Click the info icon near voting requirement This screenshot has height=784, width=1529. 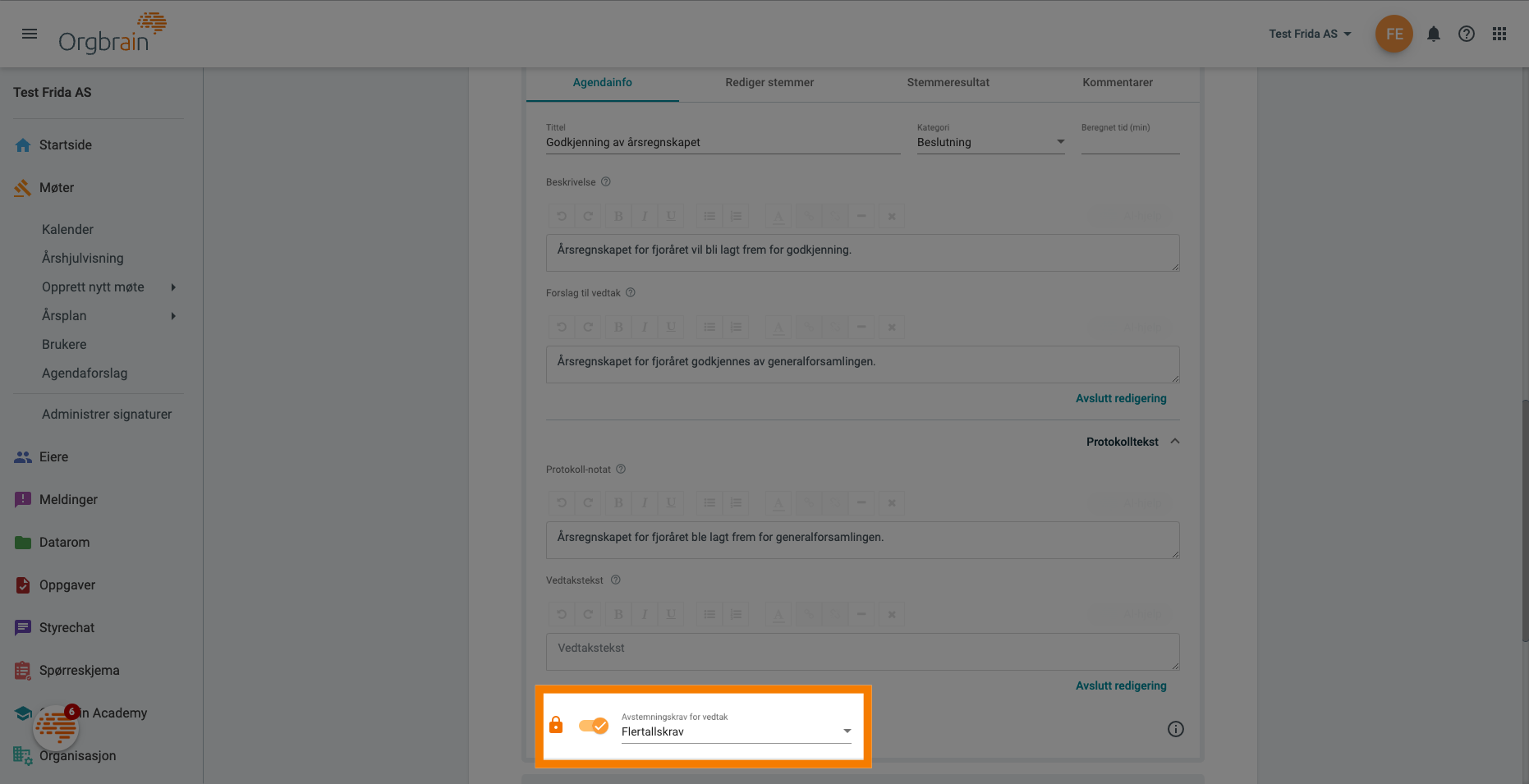click(x=1176, y=729)
